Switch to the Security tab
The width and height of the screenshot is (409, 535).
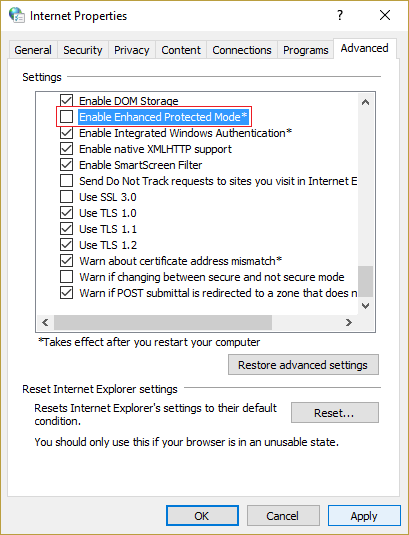[83, 50]
